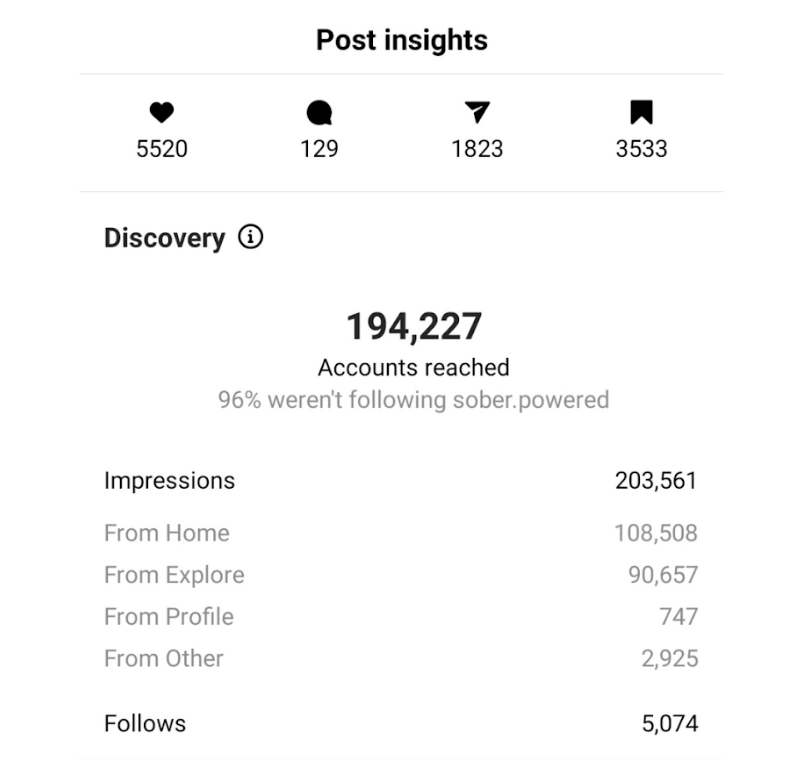Select the 129 comments count
This screenshot has width=799, height=776.
pos(319,149)
